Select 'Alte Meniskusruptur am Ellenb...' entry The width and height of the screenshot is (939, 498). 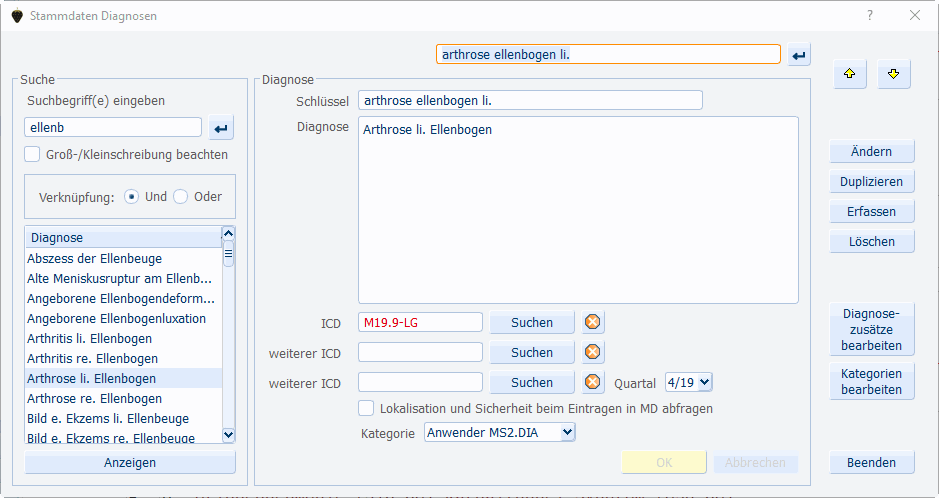coord(123,278)
